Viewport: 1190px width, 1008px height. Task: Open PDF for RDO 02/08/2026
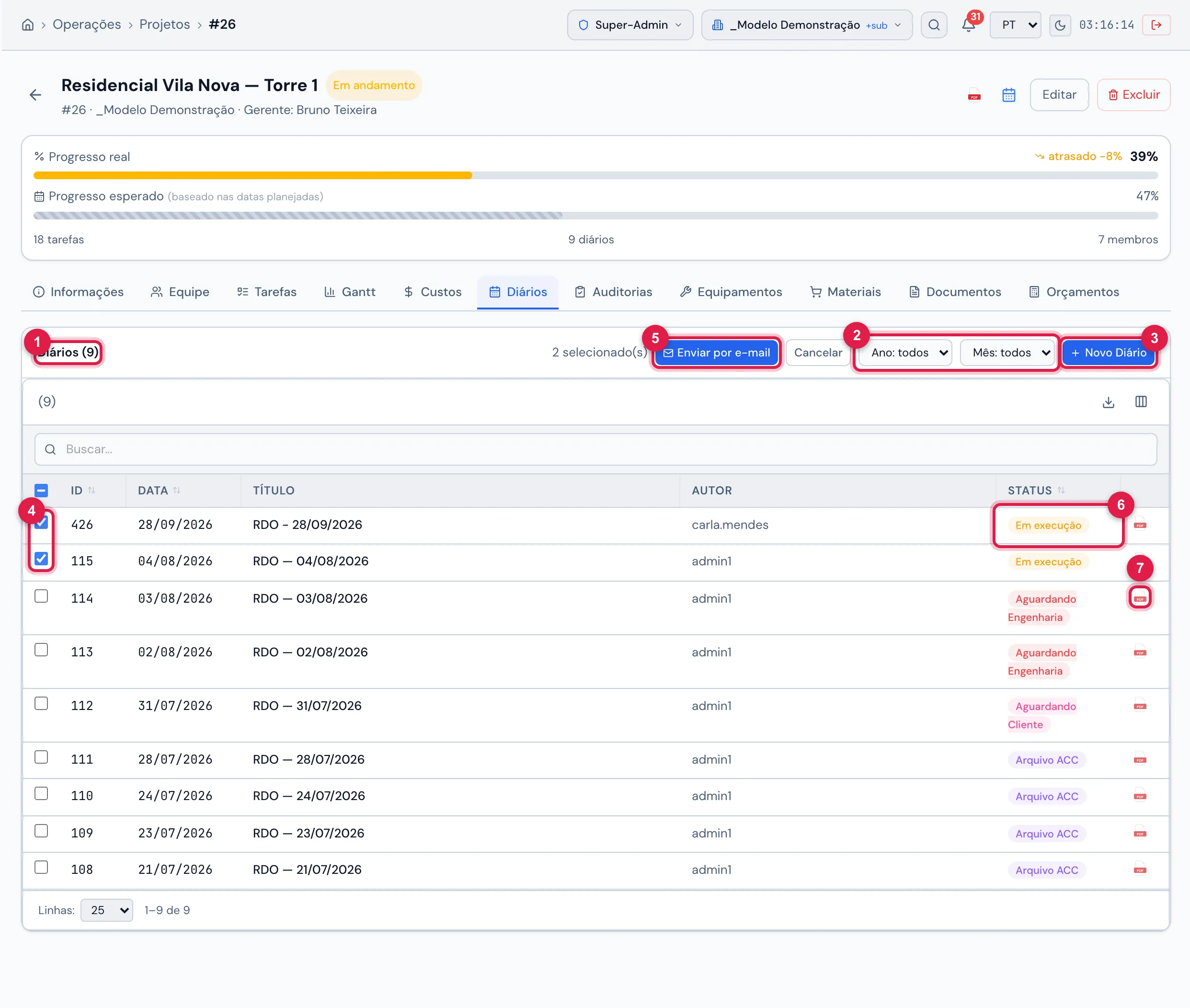(x=1140, y=652)
